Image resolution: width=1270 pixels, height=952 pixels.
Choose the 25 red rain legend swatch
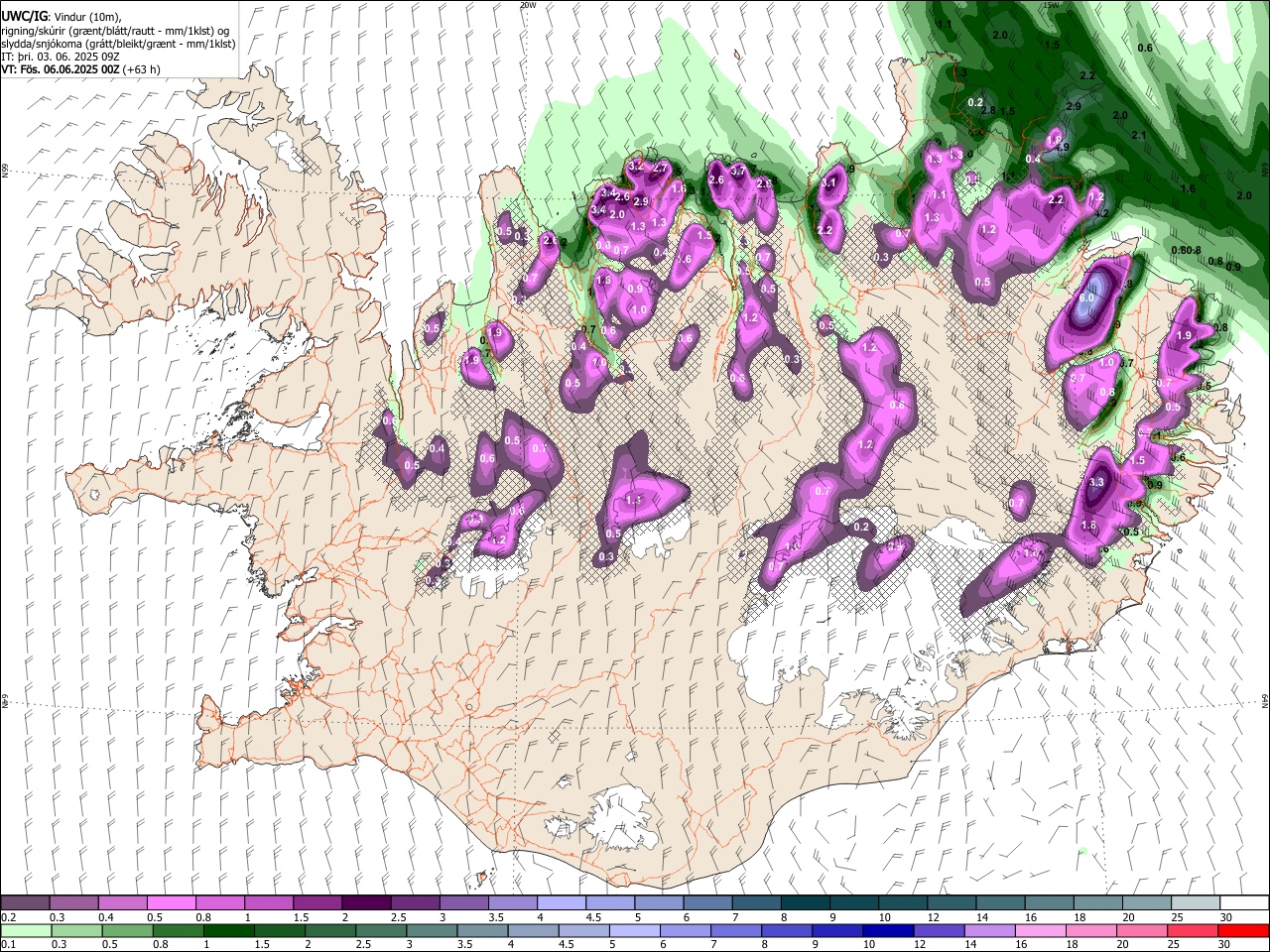point(1191,930)
